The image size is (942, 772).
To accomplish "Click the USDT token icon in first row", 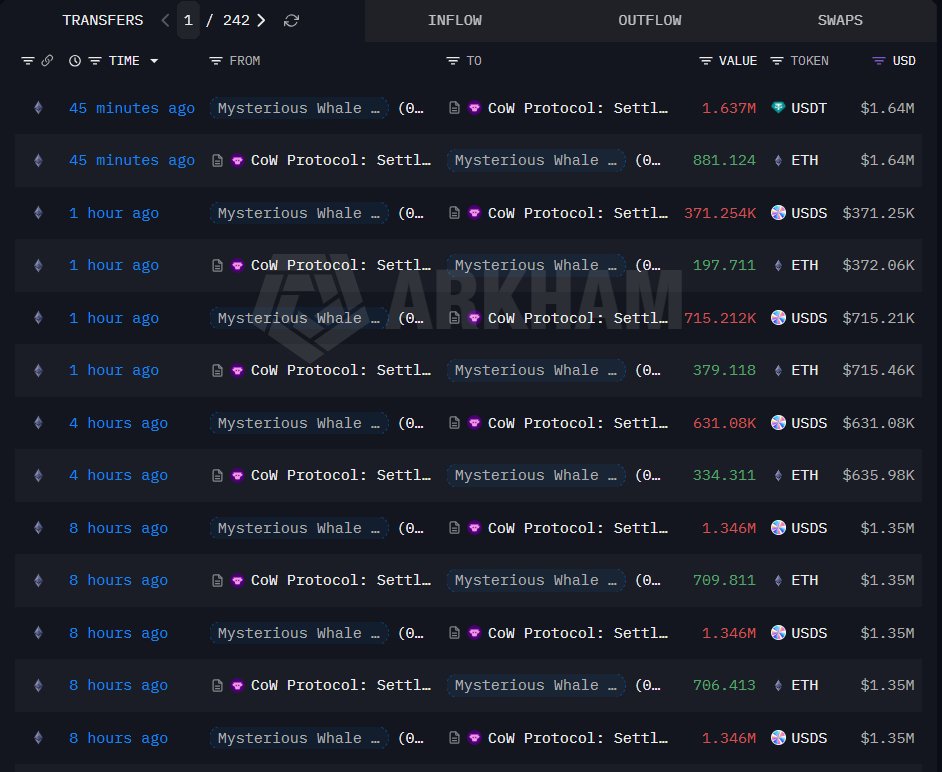I will pyautogui.click(x=778, y=108).
